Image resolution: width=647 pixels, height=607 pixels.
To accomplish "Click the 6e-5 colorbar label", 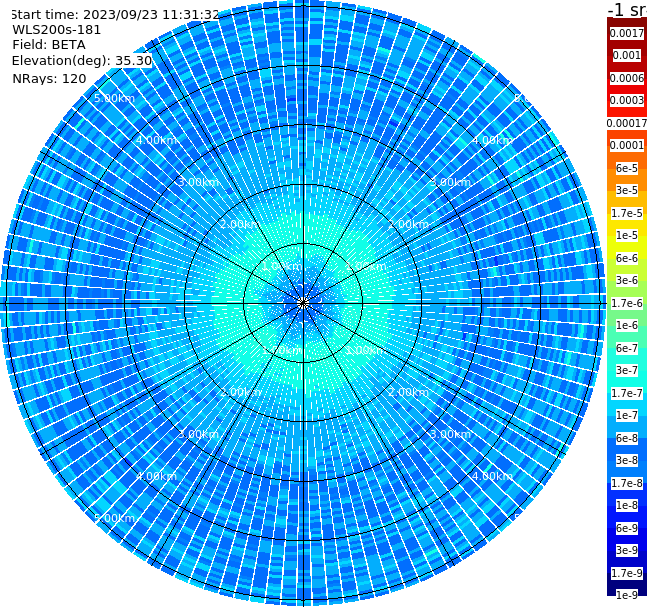I will pos(627,168).
